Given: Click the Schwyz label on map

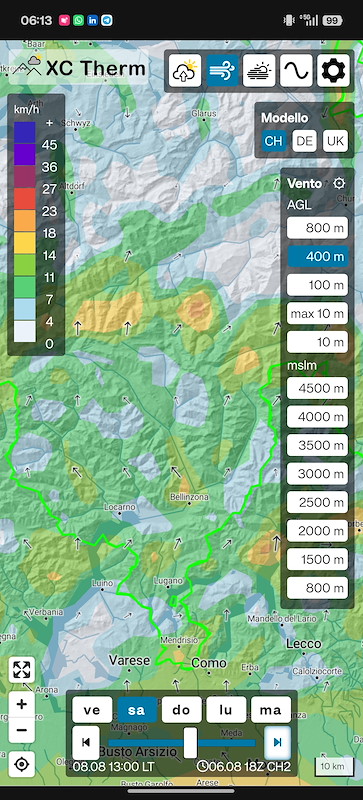Looking at the screenshot, I should tap(76, 123).
